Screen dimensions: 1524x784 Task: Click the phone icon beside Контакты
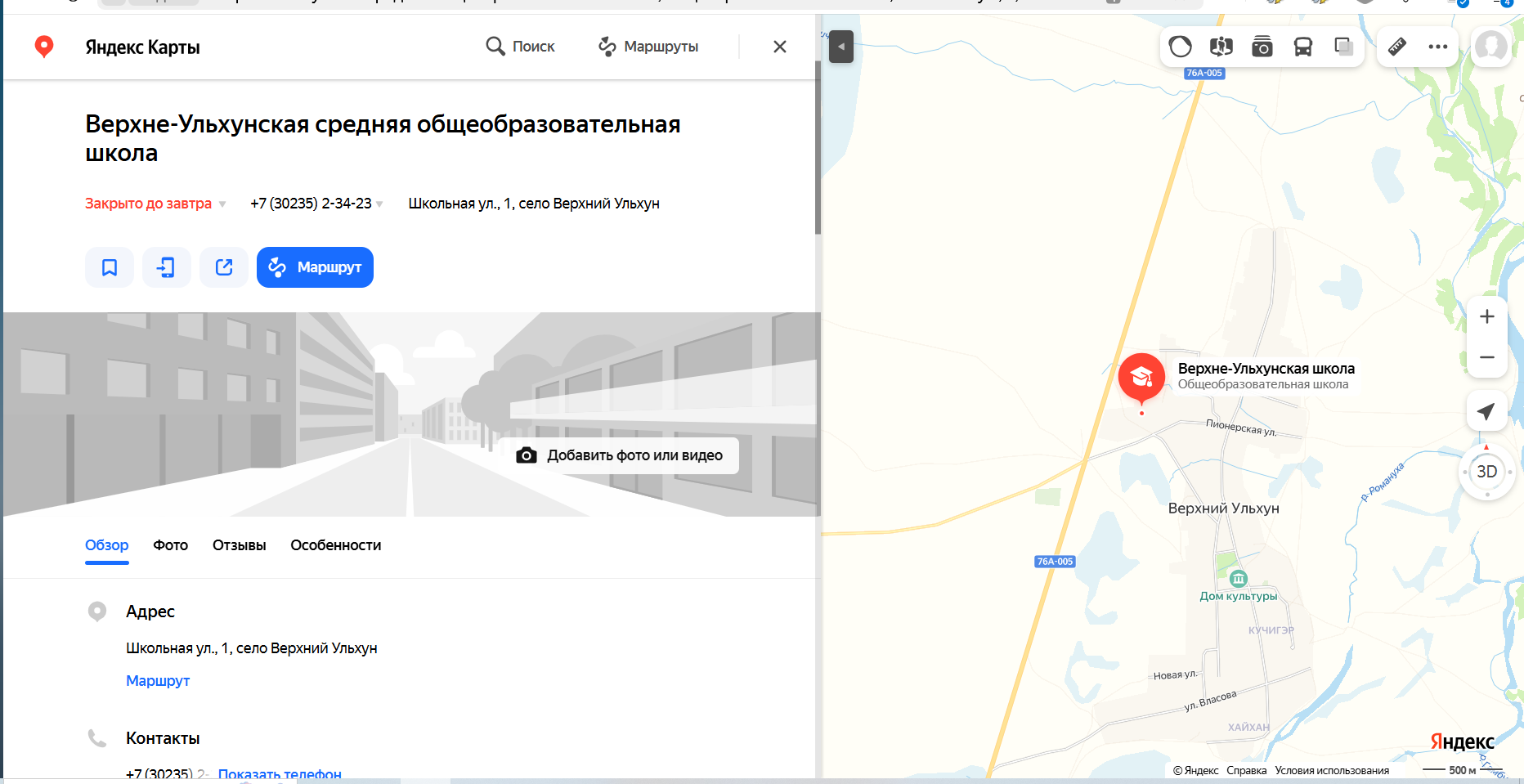(97, 738)
